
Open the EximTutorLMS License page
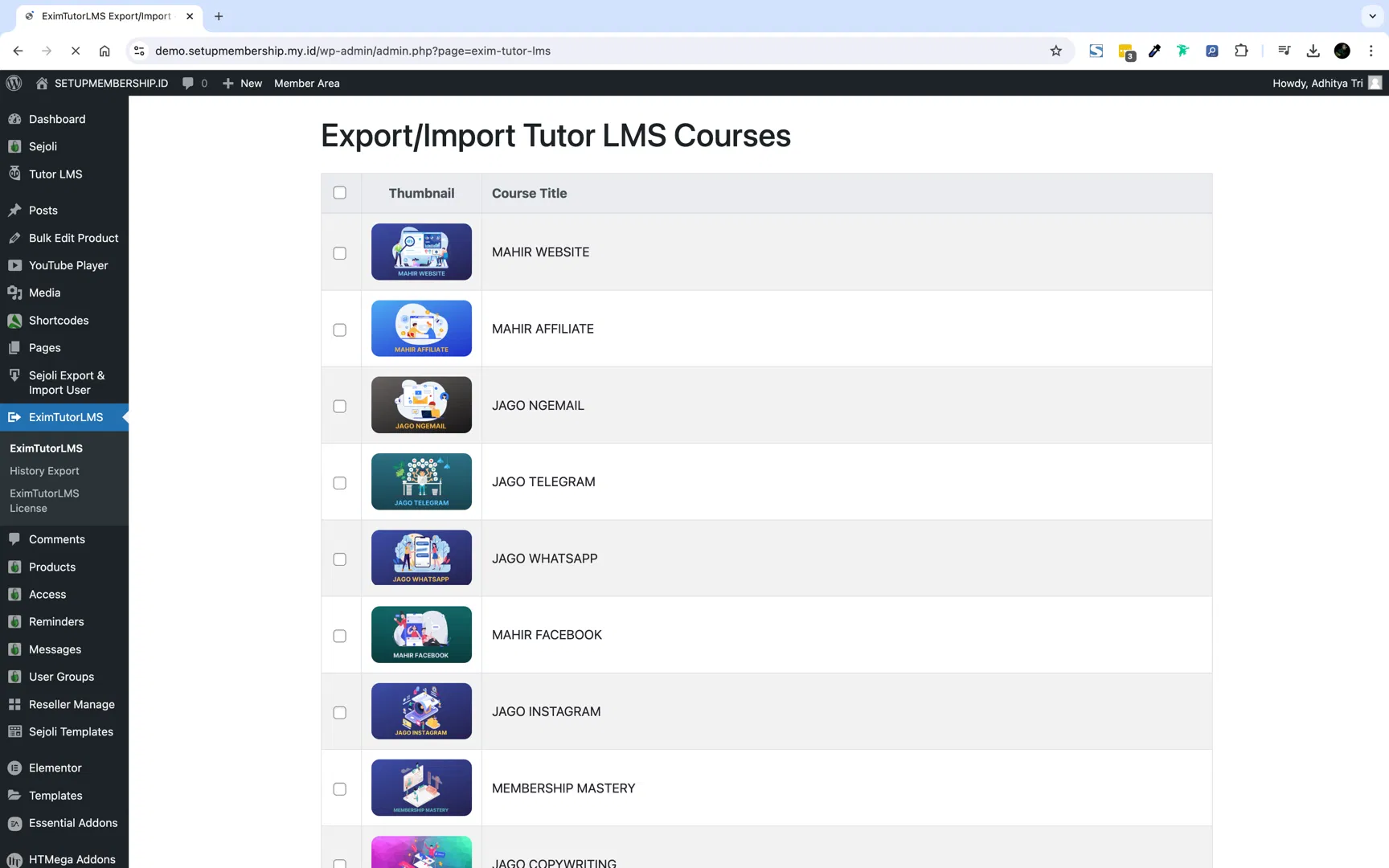point(44,500)
